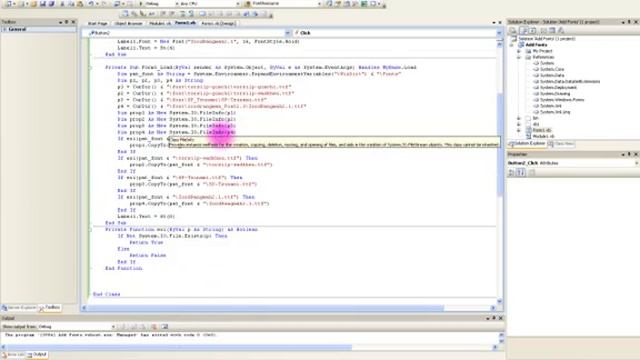This screenshot has width=640, height=360.
Task: Select the System.Data.DataSetExtensions reference
Action: click(x=570, y=82)
